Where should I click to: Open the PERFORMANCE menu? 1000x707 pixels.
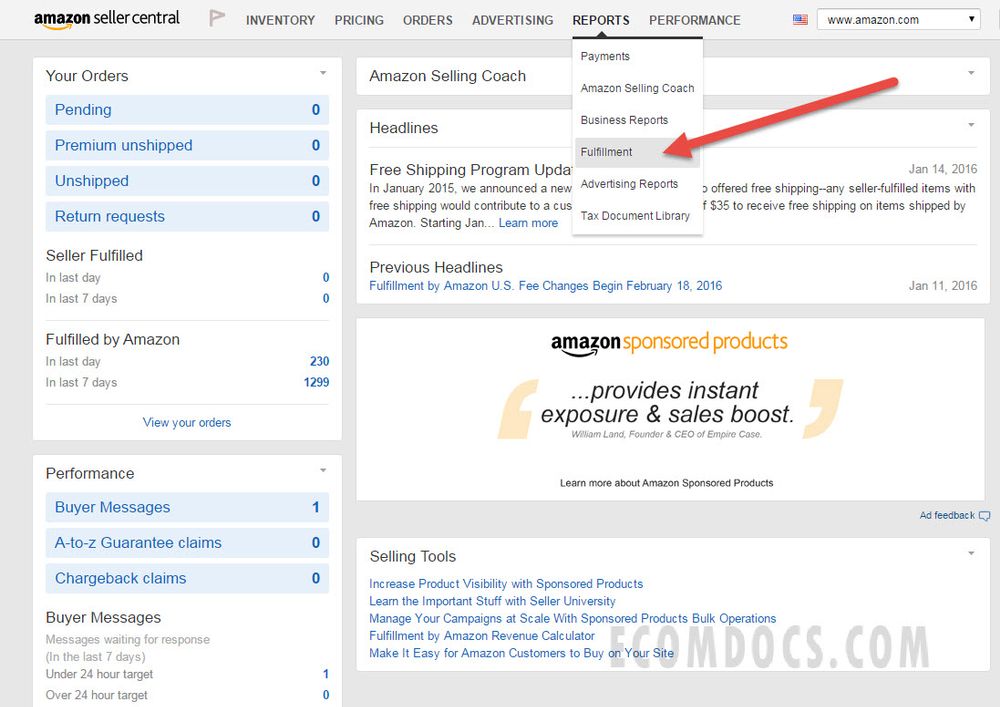[695, 20]
